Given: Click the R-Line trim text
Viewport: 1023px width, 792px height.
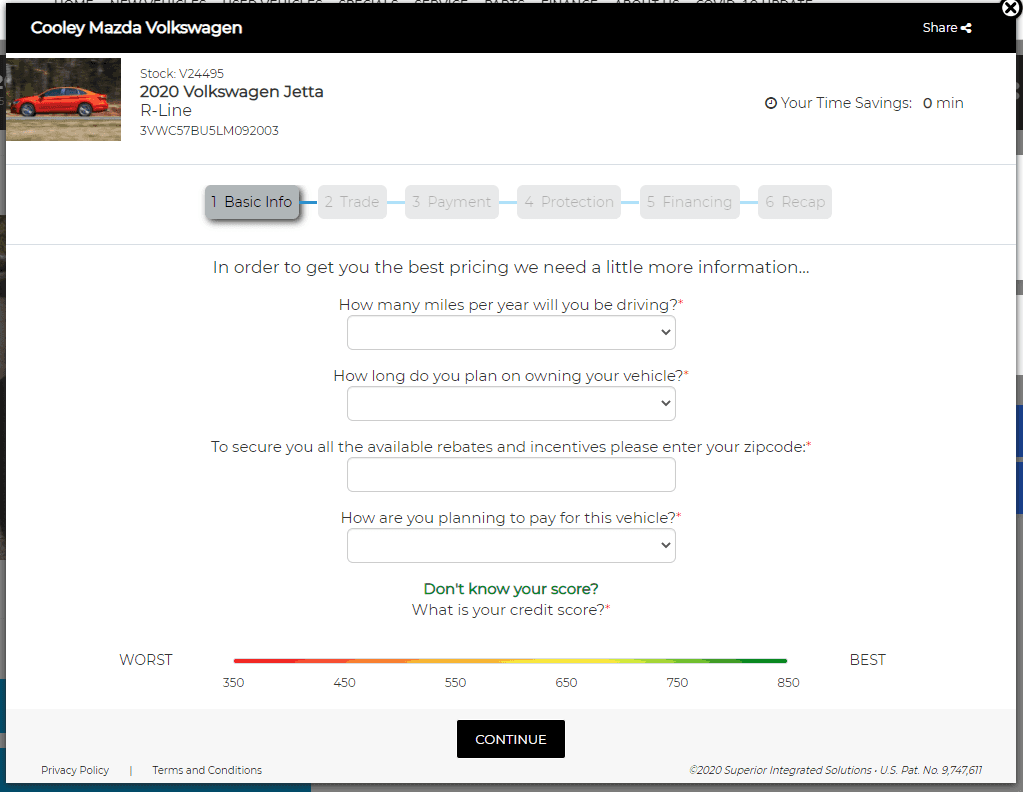Looking at the screenshot, I should tap(166, 111).
